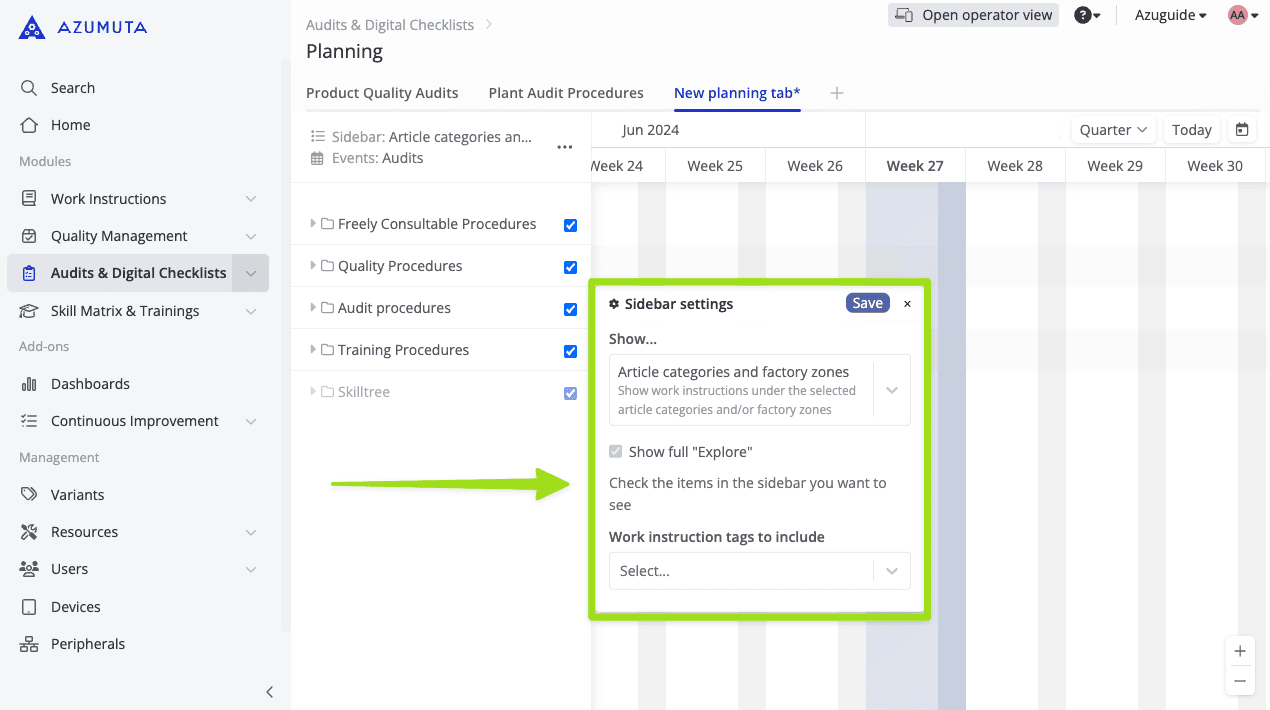The width and height of the screenshot is (1270, 710).
Task: Open the Quarter view dropdown
Action: pos(1112,130)
